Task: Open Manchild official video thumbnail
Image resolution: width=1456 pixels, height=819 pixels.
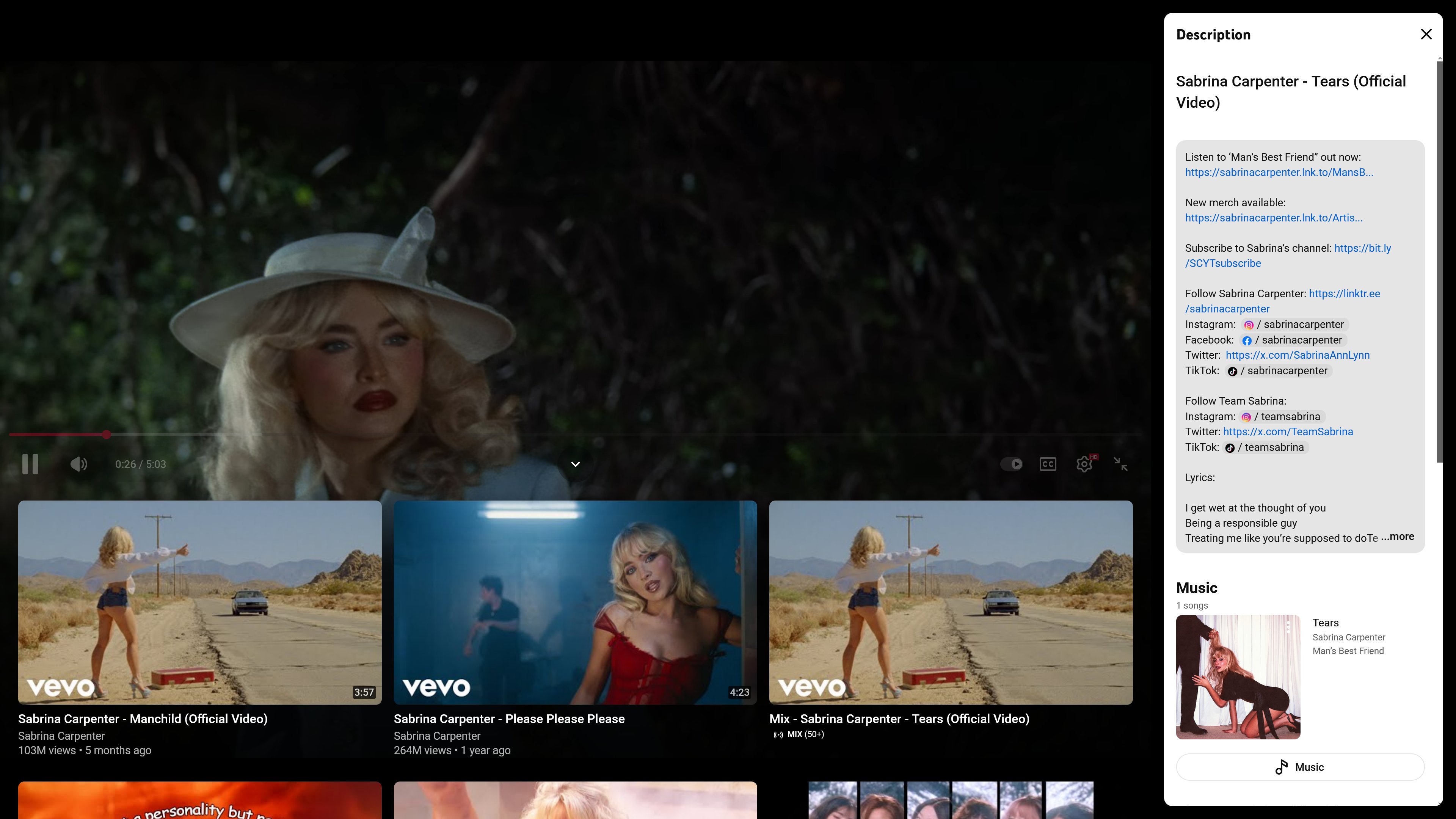Action: [x=199, y=602]
